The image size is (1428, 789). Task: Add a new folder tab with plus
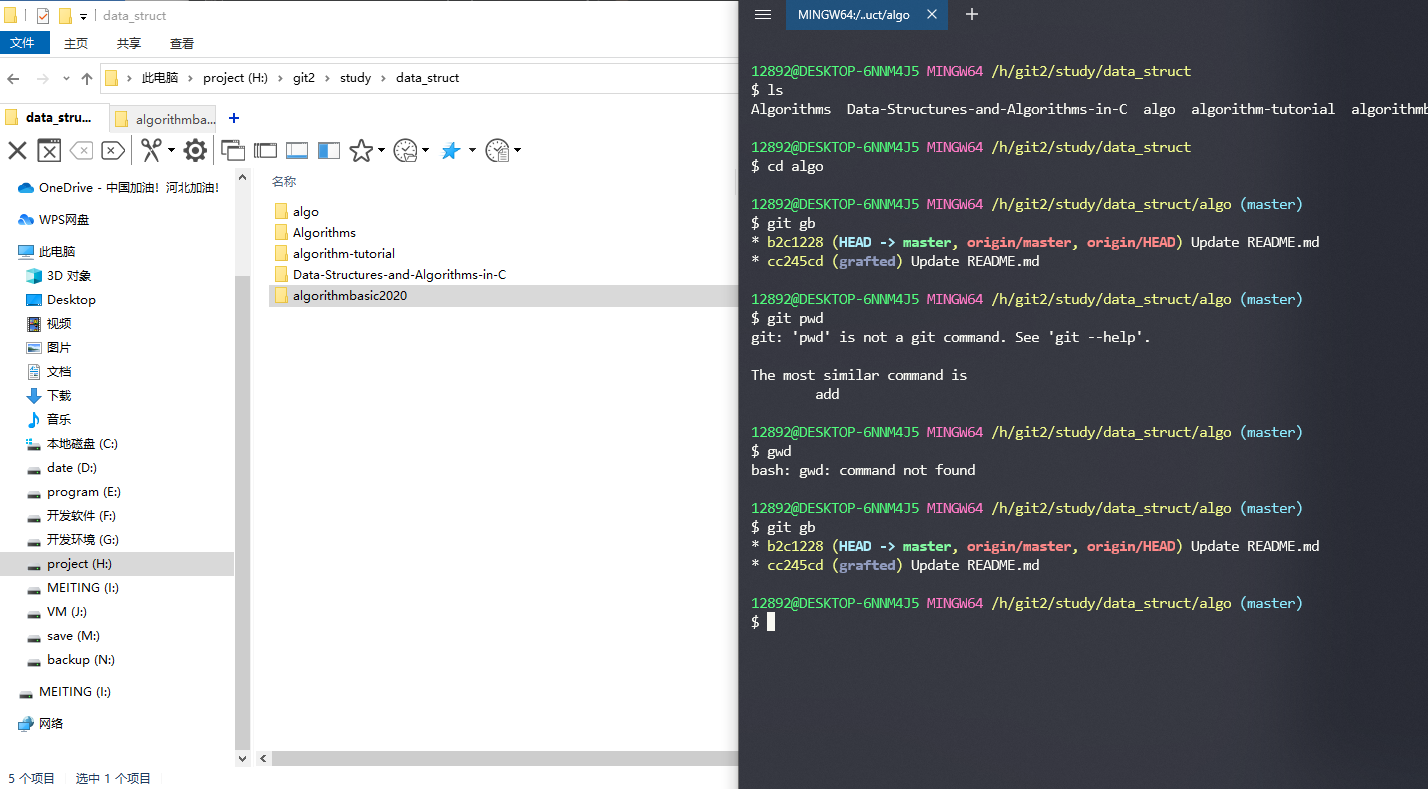(x=234, y=118)
